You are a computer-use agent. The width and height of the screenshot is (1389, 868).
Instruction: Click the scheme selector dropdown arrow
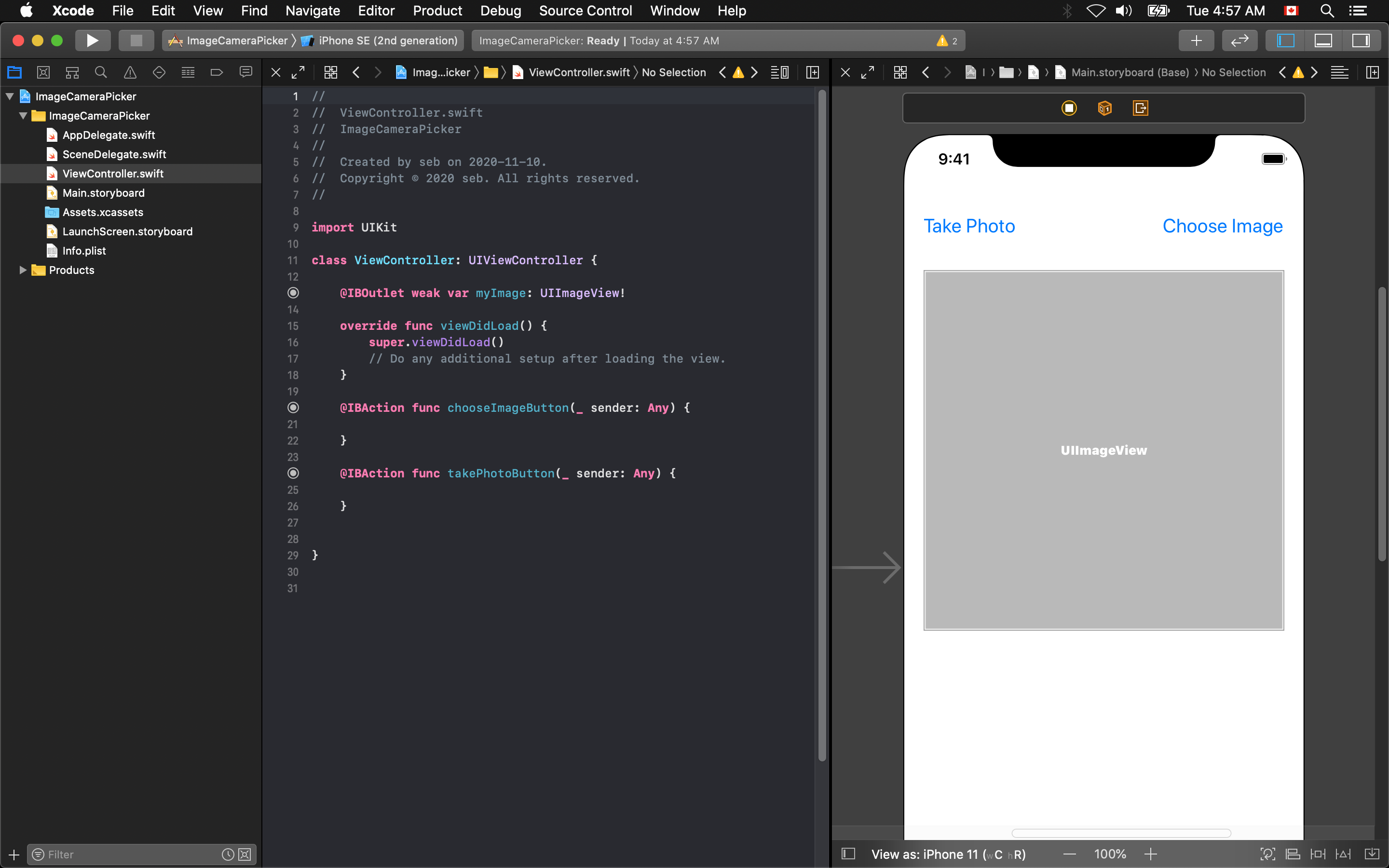[x=296, y=41]
